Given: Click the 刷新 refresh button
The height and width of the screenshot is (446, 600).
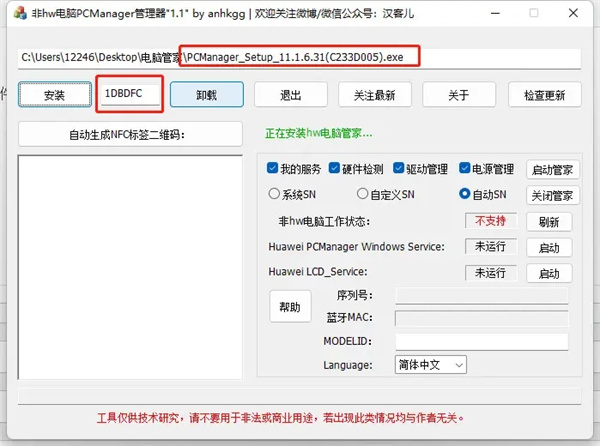Looking at the screenshot, I should 549,221.
